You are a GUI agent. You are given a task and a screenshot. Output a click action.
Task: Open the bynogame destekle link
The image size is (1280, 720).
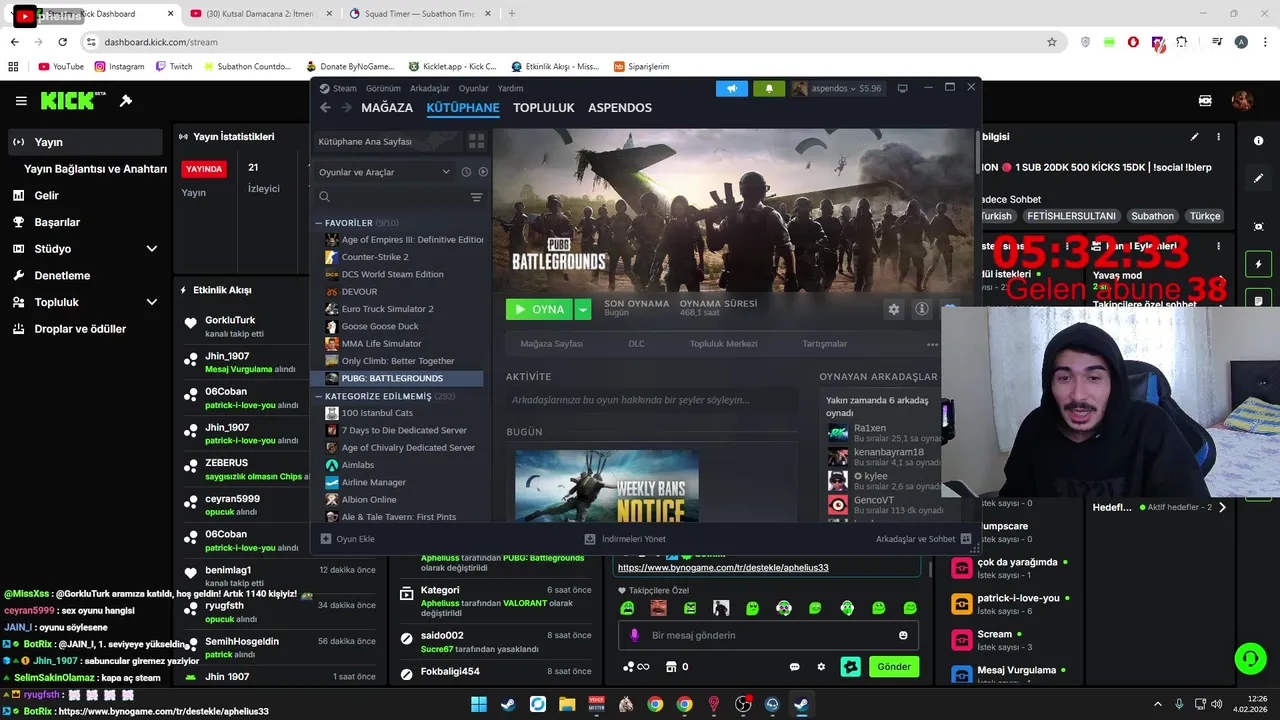click(723, 567)
